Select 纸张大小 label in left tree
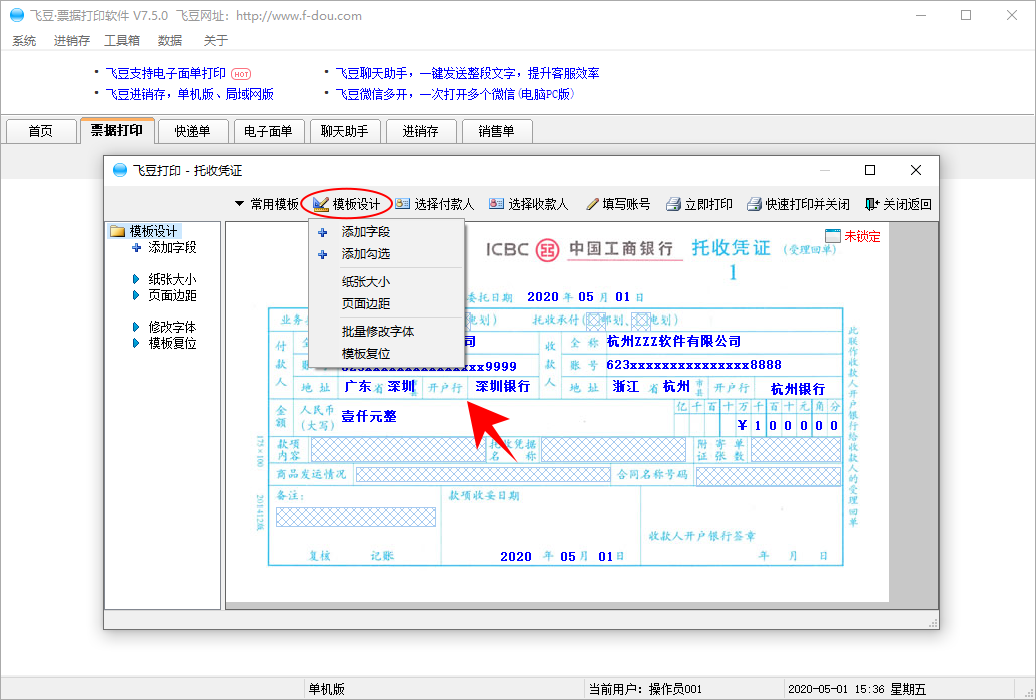Viewport: 1036px width, 700px height. click(172, 280)
